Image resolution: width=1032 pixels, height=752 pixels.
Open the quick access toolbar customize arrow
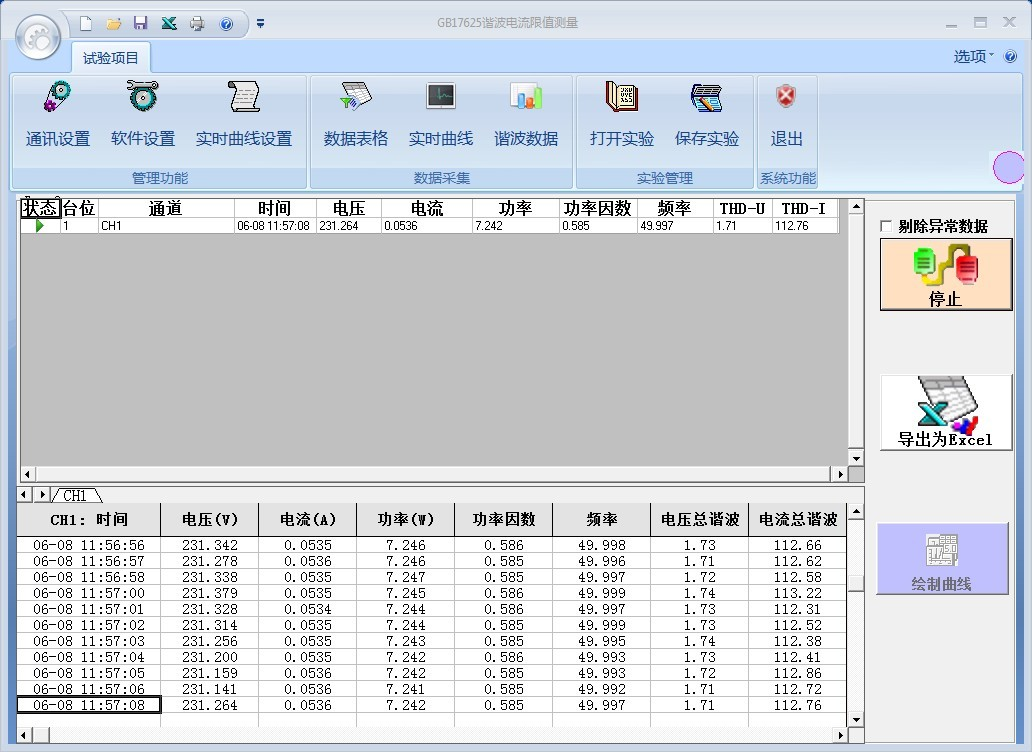[261, 23]
